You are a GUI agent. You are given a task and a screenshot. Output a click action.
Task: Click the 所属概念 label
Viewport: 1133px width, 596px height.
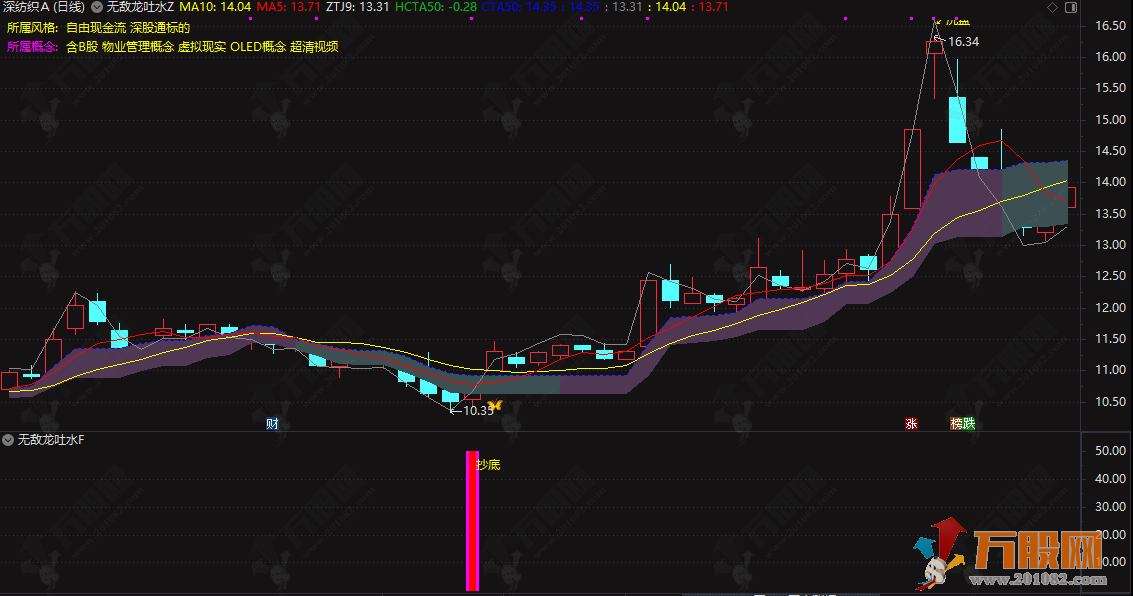click(33, 46)
